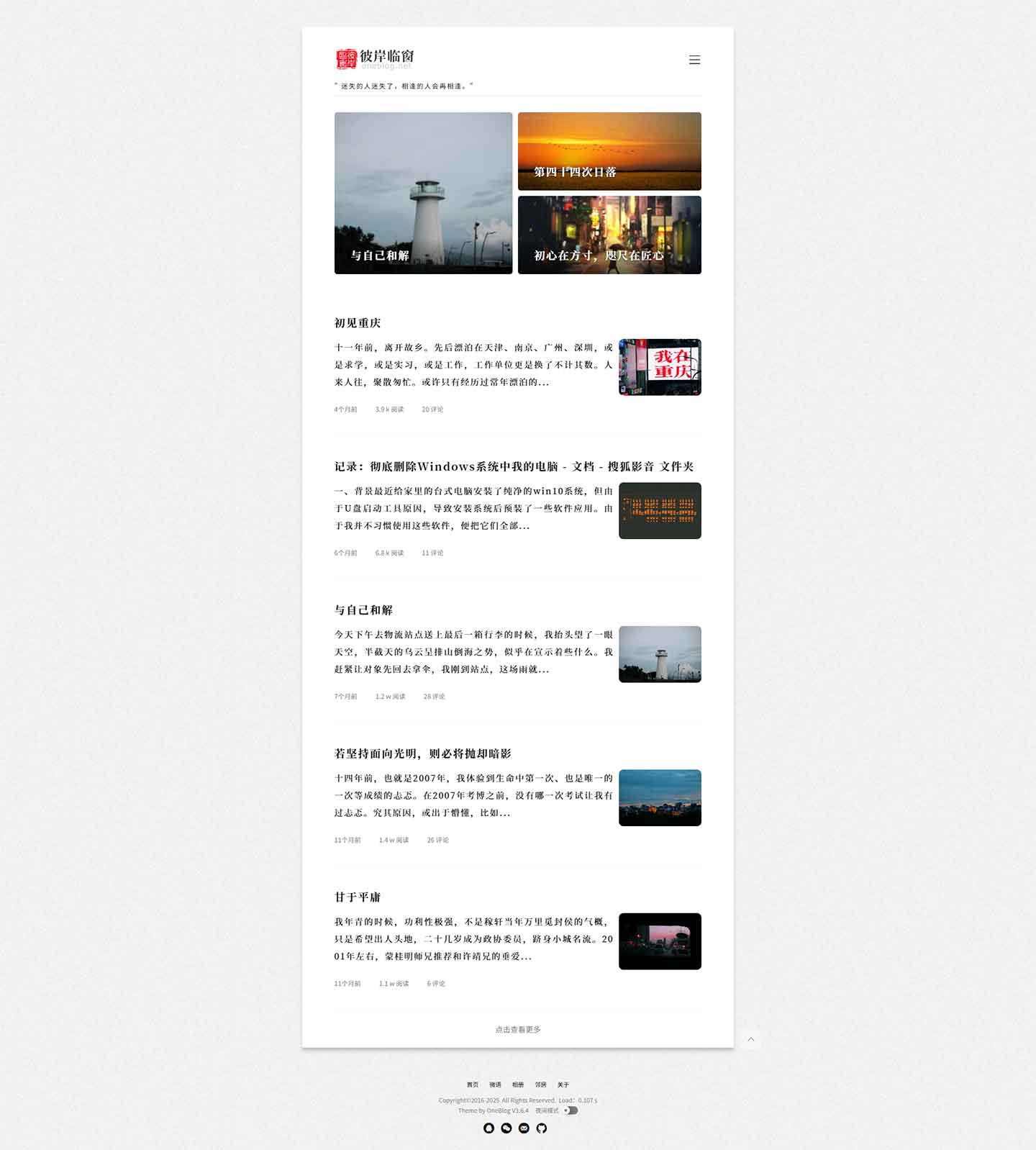
Task: Click the scroll-to-top arrow button
Action: (750, 1039)
